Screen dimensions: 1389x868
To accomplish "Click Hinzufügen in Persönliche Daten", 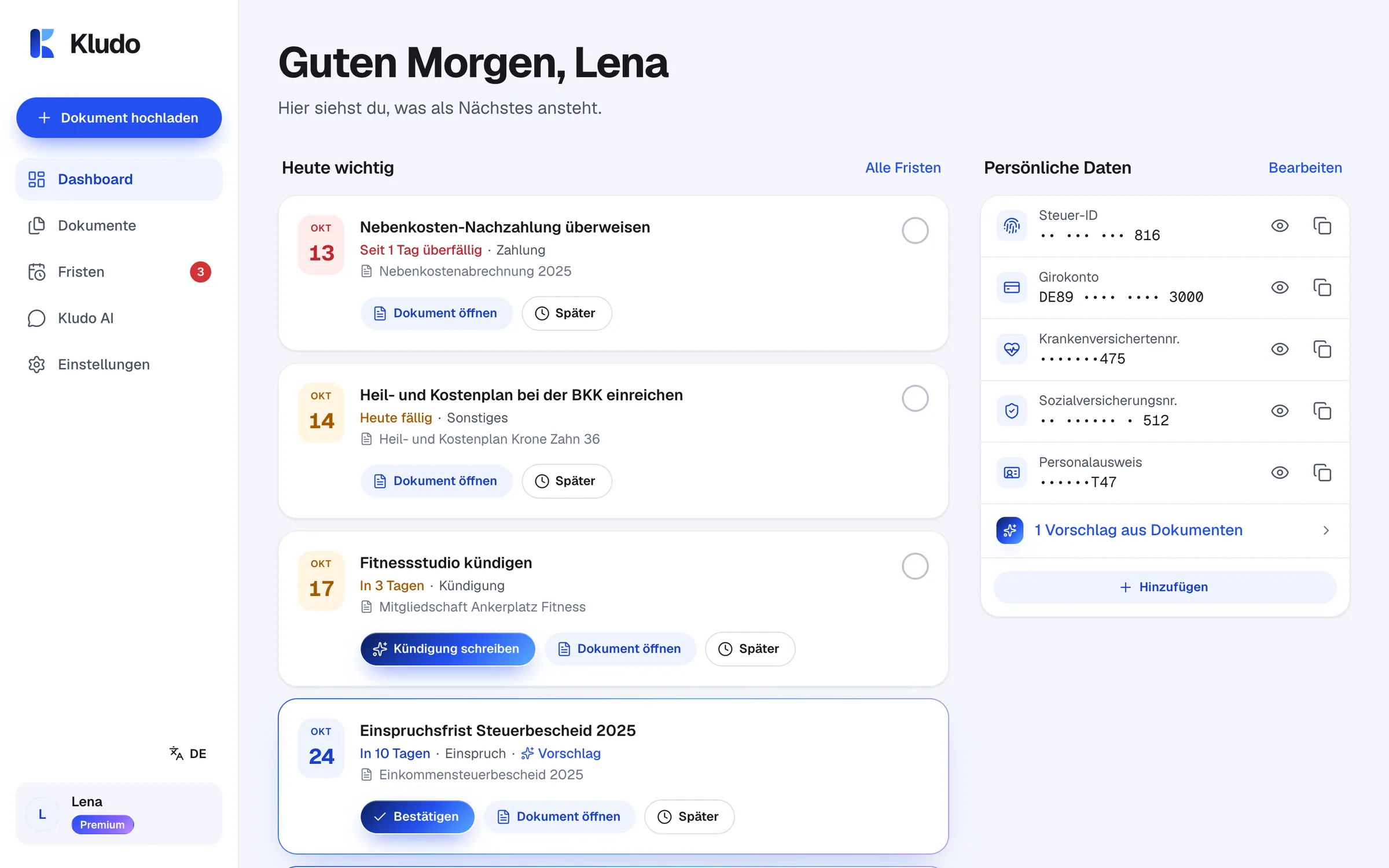I will pyautogui.click(x=1164, y=587).
